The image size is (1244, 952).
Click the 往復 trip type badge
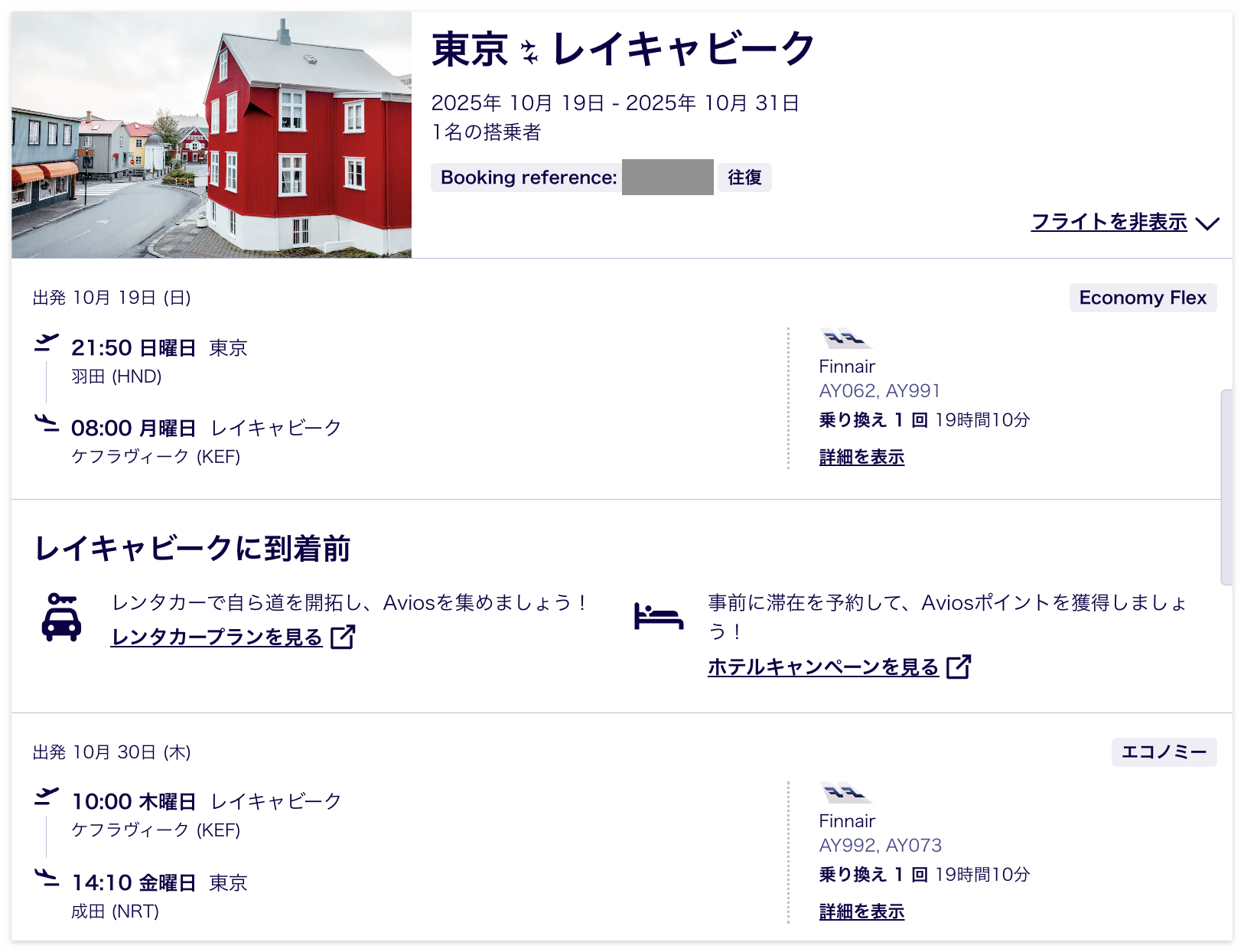point(744,178)
